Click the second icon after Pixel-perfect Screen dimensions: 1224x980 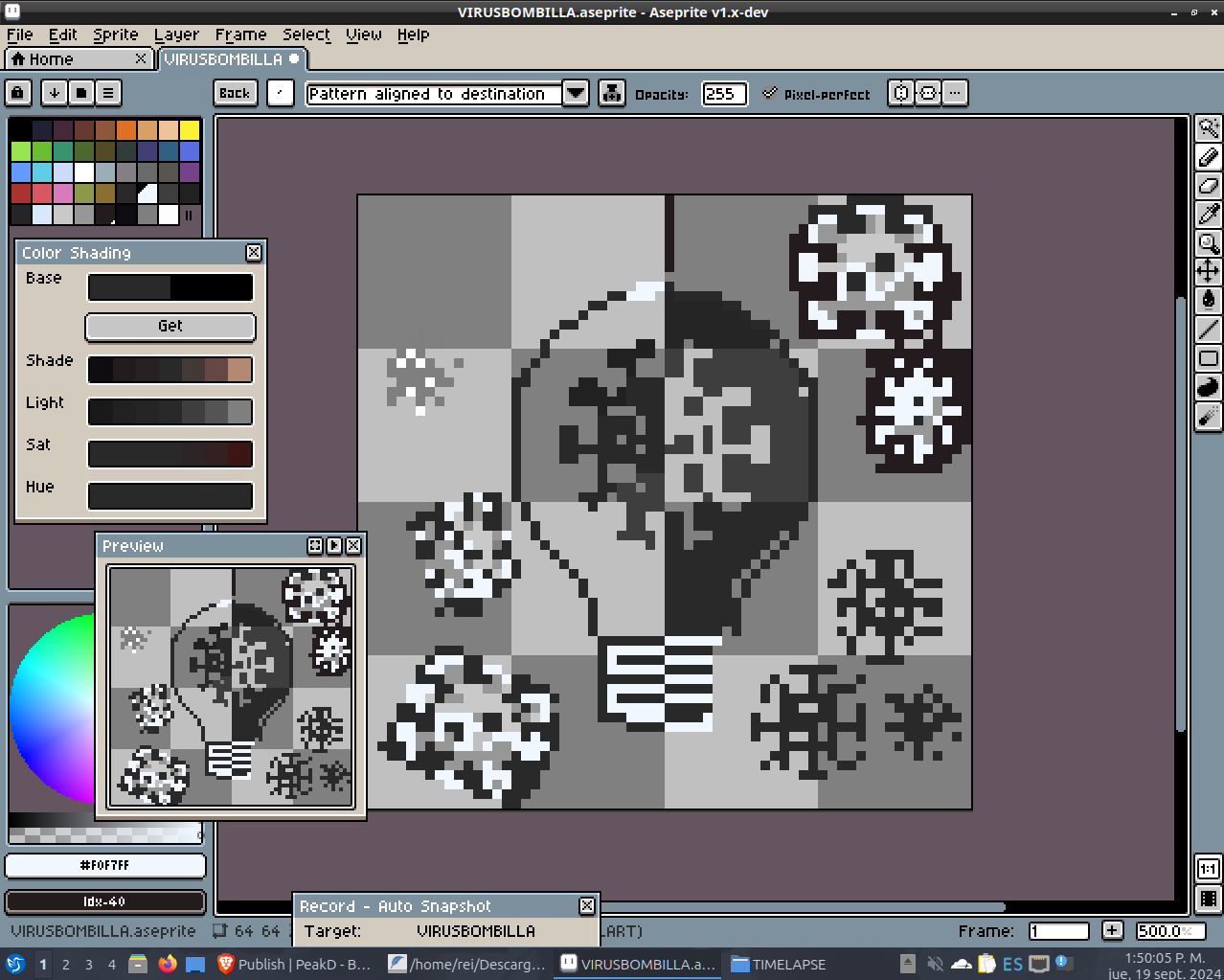tap(928, 93)
